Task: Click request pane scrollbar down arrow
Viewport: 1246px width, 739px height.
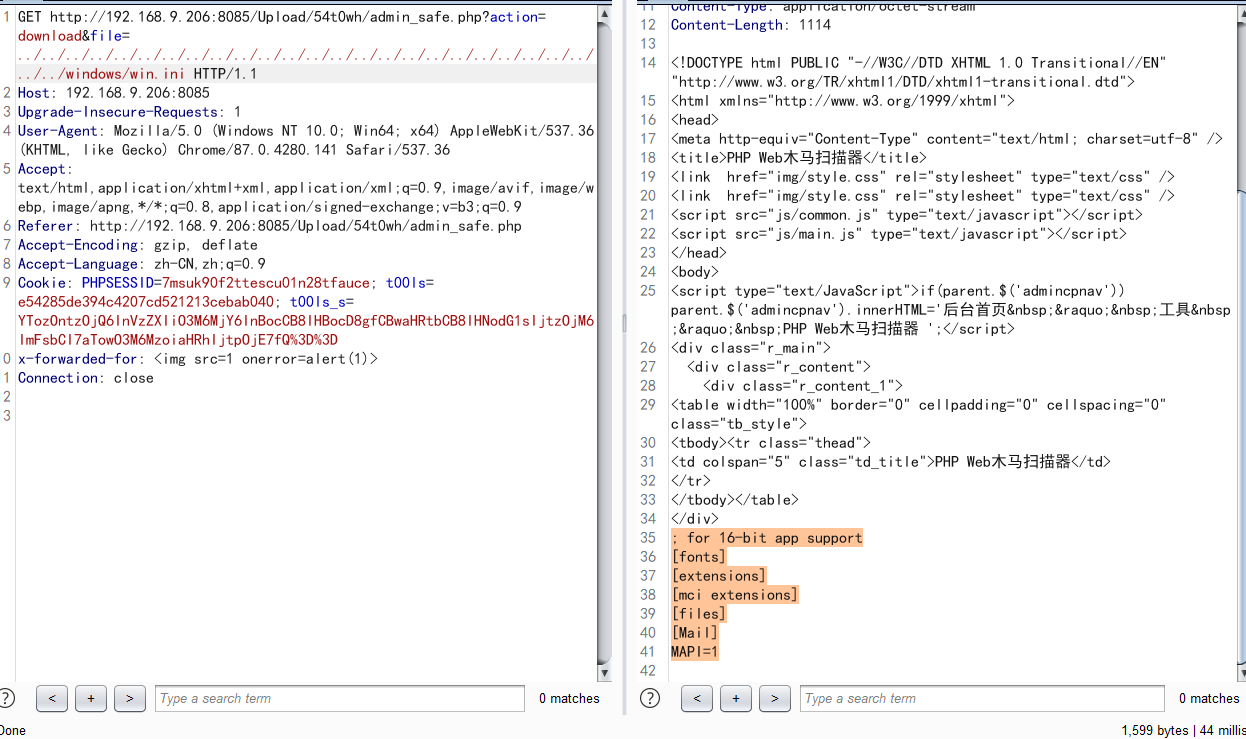Action: click(x=604, y=673)
